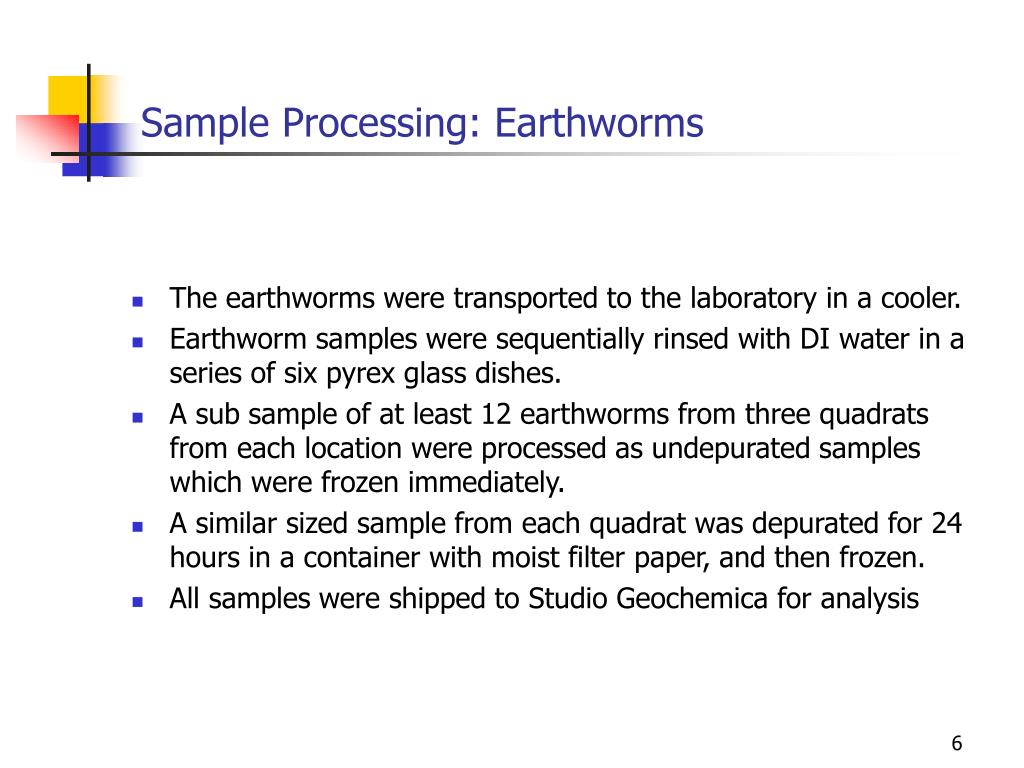Click the text 'transported to the laboratory in a cooler'
The image size is (1024, 768).
pyautogui.click(x=705, y=299)
